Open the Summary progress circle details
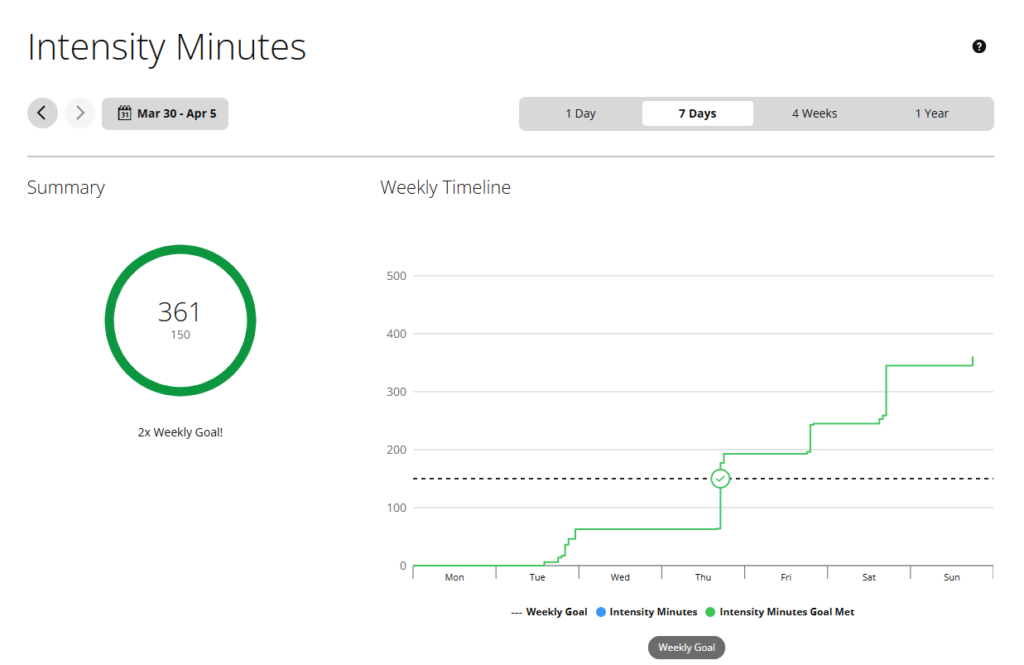Screen dimensions: 1024x665 180,320
